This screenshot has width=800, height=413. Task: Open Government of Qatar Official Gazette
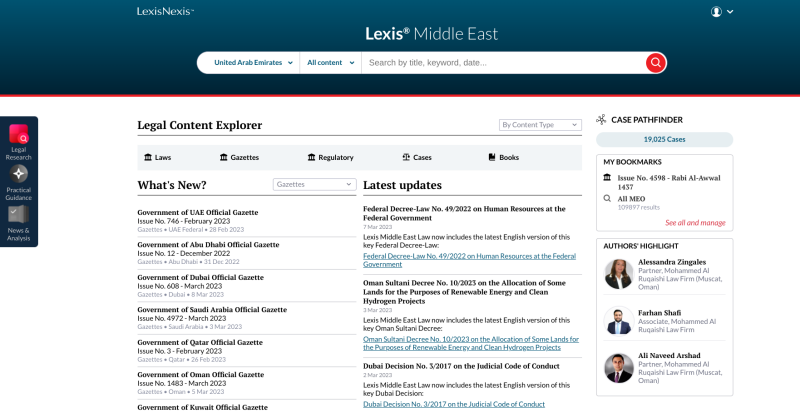199,342
